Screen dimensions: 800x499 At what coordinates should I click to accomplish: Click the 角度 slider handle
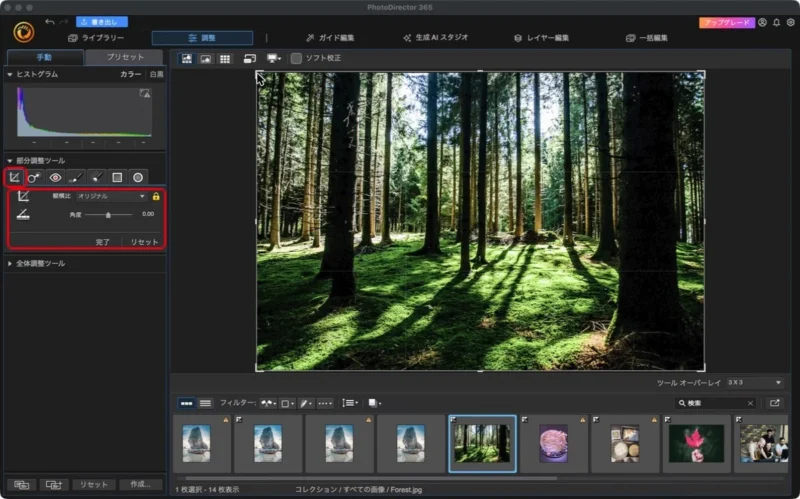click(x=108, y=215)
